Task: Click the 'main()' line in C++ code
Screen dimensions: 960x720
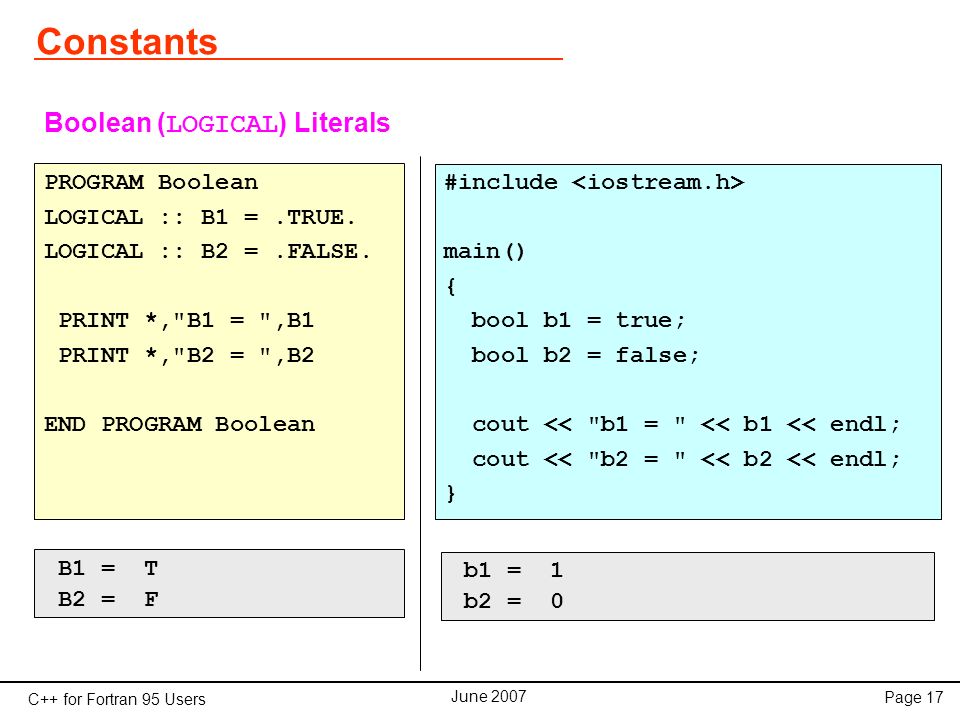Action: pos(484,252)
